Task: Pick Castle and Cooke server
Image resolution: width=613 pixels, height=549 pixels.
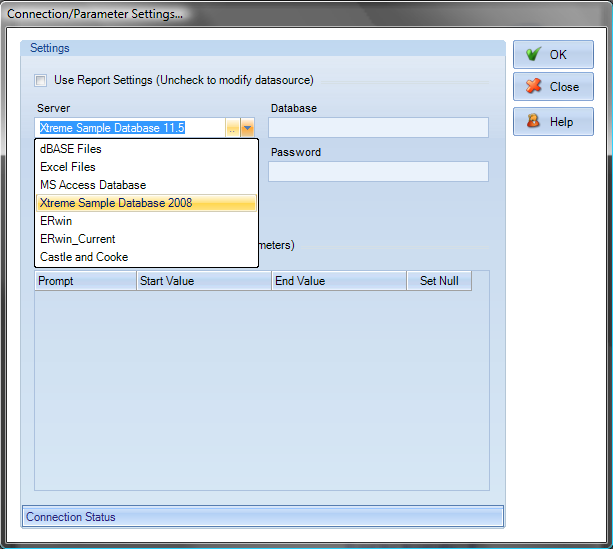Action: pos(146,257)
